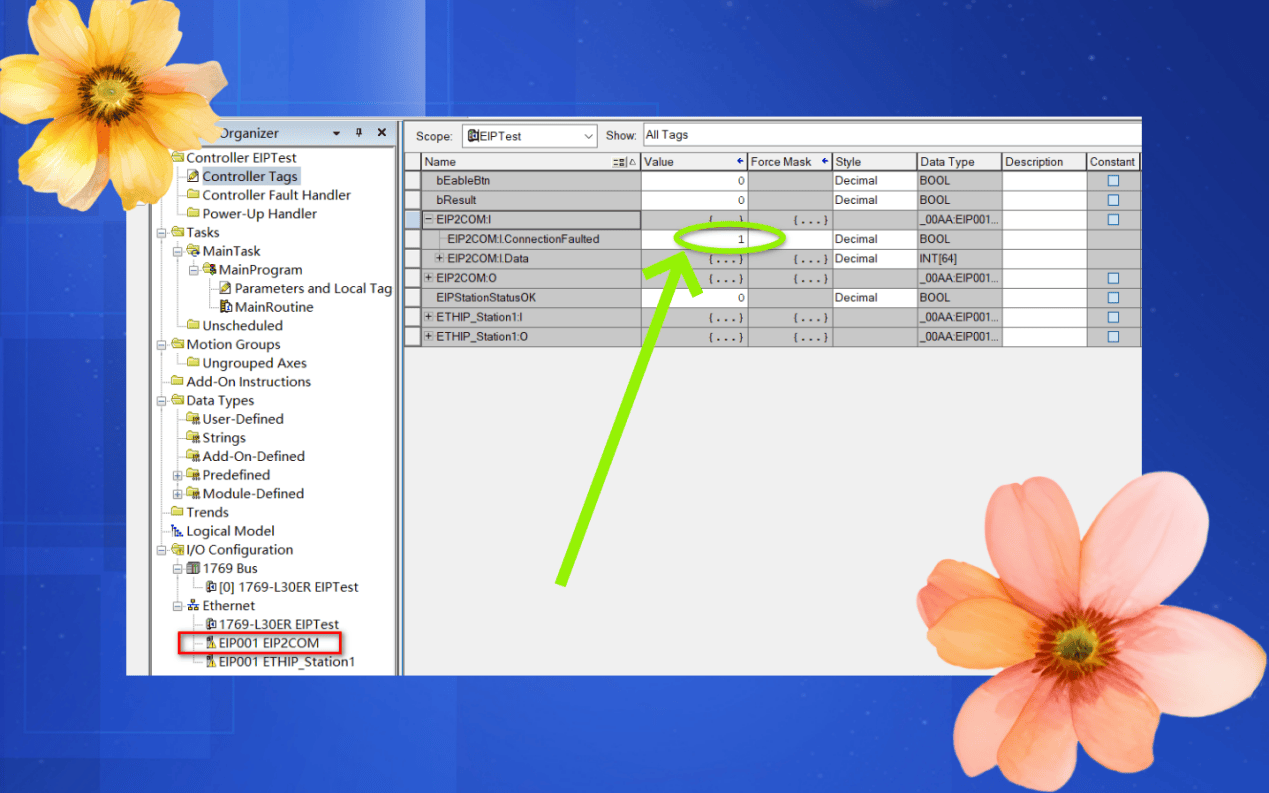Open the Organizer panel dropdown menu arrow
Viewport: 1269px width, 793px height.
click(336, 133)
